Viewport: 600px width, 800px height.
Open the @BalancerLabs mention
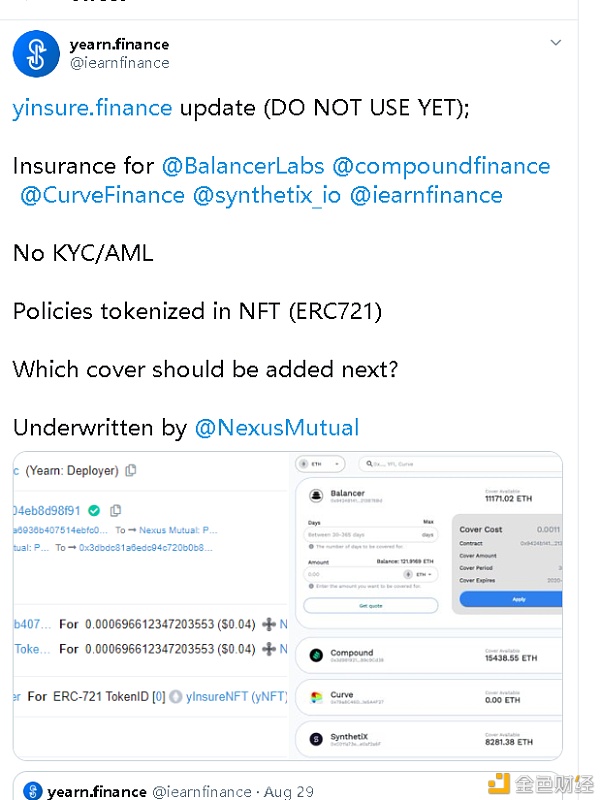coord(243,166)
